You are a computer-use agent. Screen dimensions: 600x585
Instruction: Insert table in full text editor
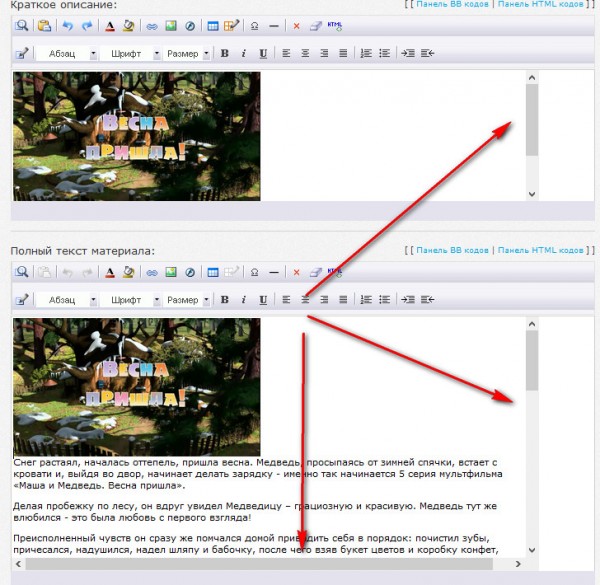click(213, 272)
